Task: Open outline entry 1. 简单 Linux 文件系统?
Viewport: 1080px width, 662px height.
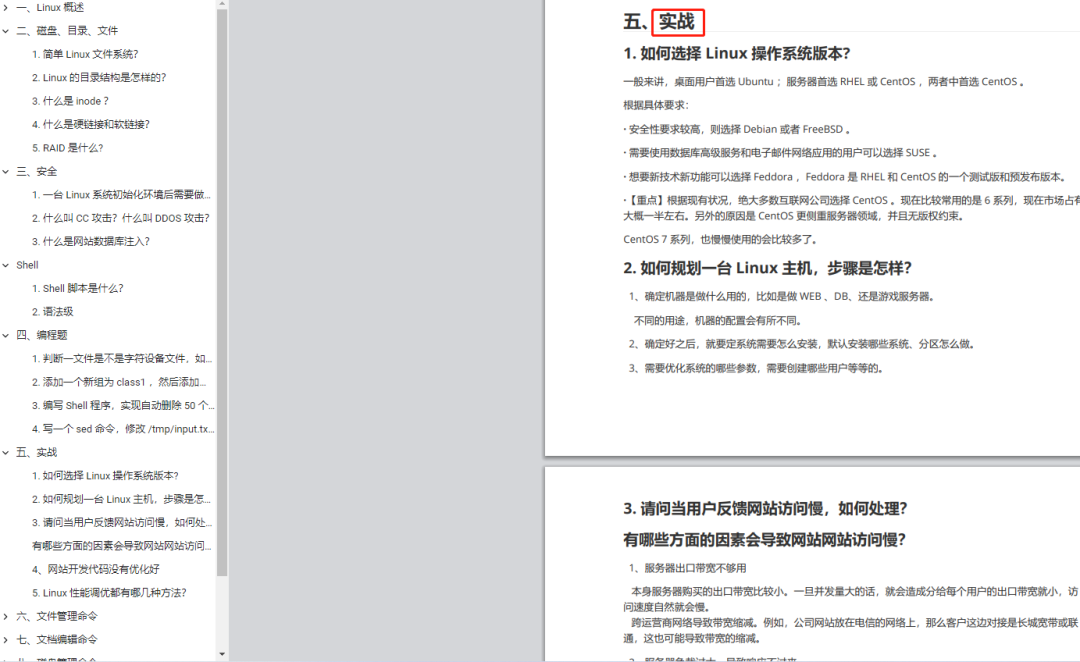Action: point(85,54)
